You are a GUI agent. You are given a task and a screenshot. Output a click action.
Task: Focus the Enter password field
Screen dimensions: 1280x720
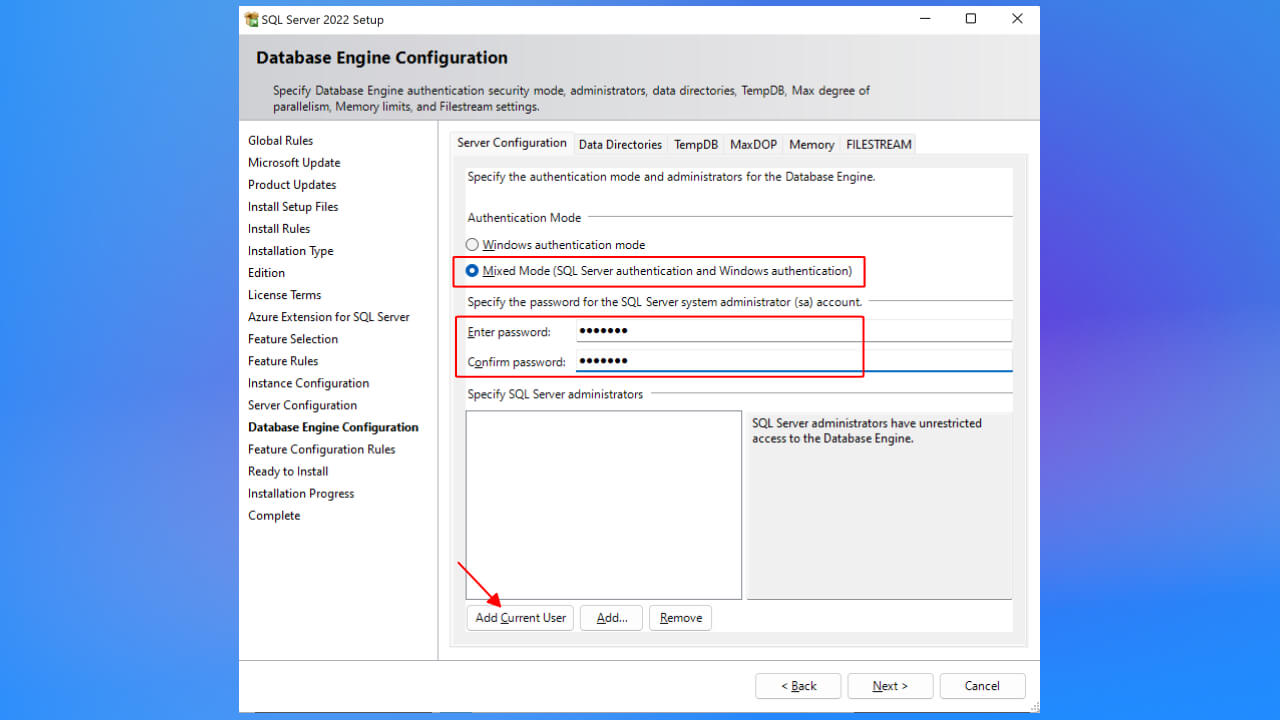coord(794,332)
